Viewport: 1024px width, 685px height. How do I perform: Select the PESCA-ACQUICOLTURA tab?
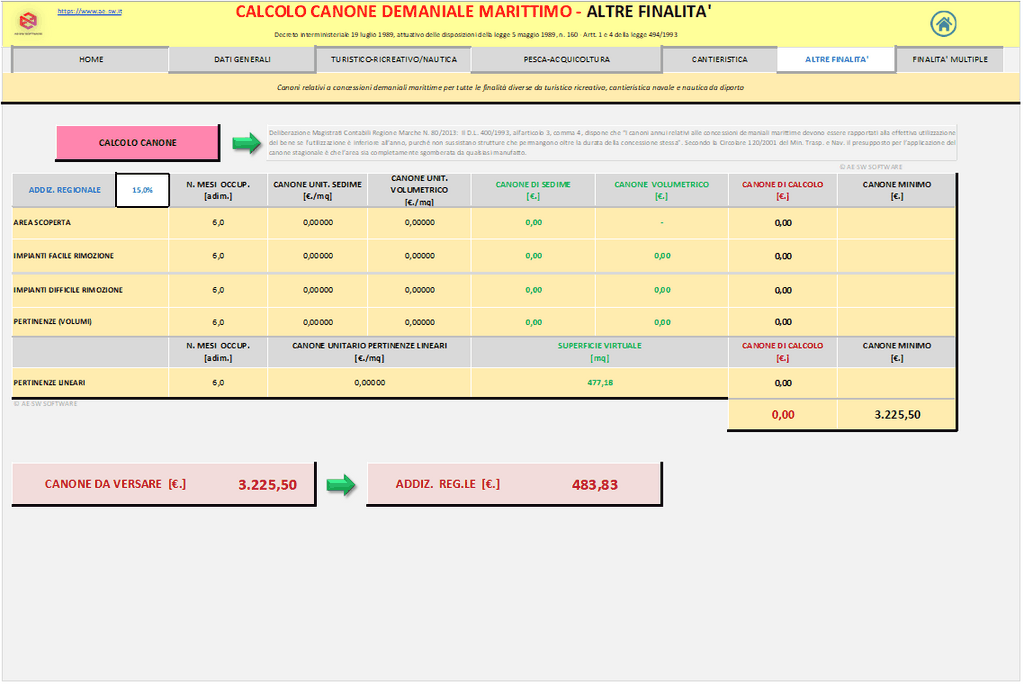pyautogui.click(x=566, y=60)
